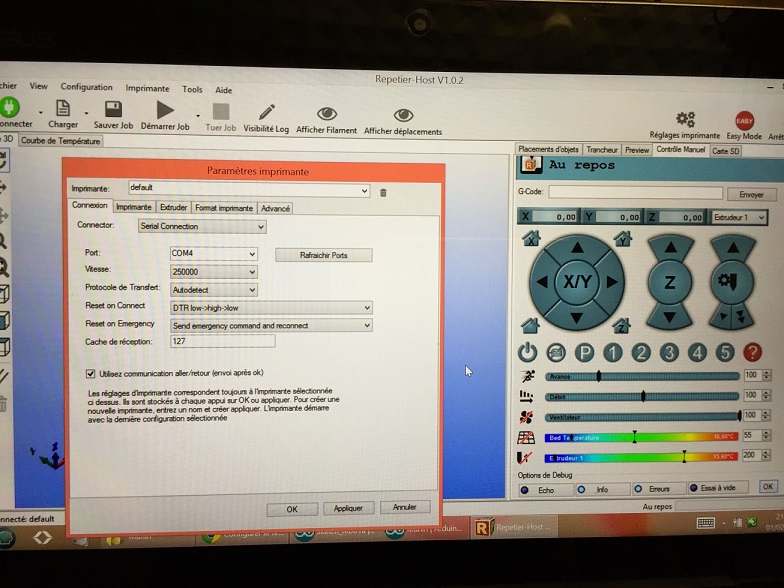Image resolution: width=784 pixels, height=588 pixels.
Task: Click the Bed Temperature slider
Action: [642, 438]
